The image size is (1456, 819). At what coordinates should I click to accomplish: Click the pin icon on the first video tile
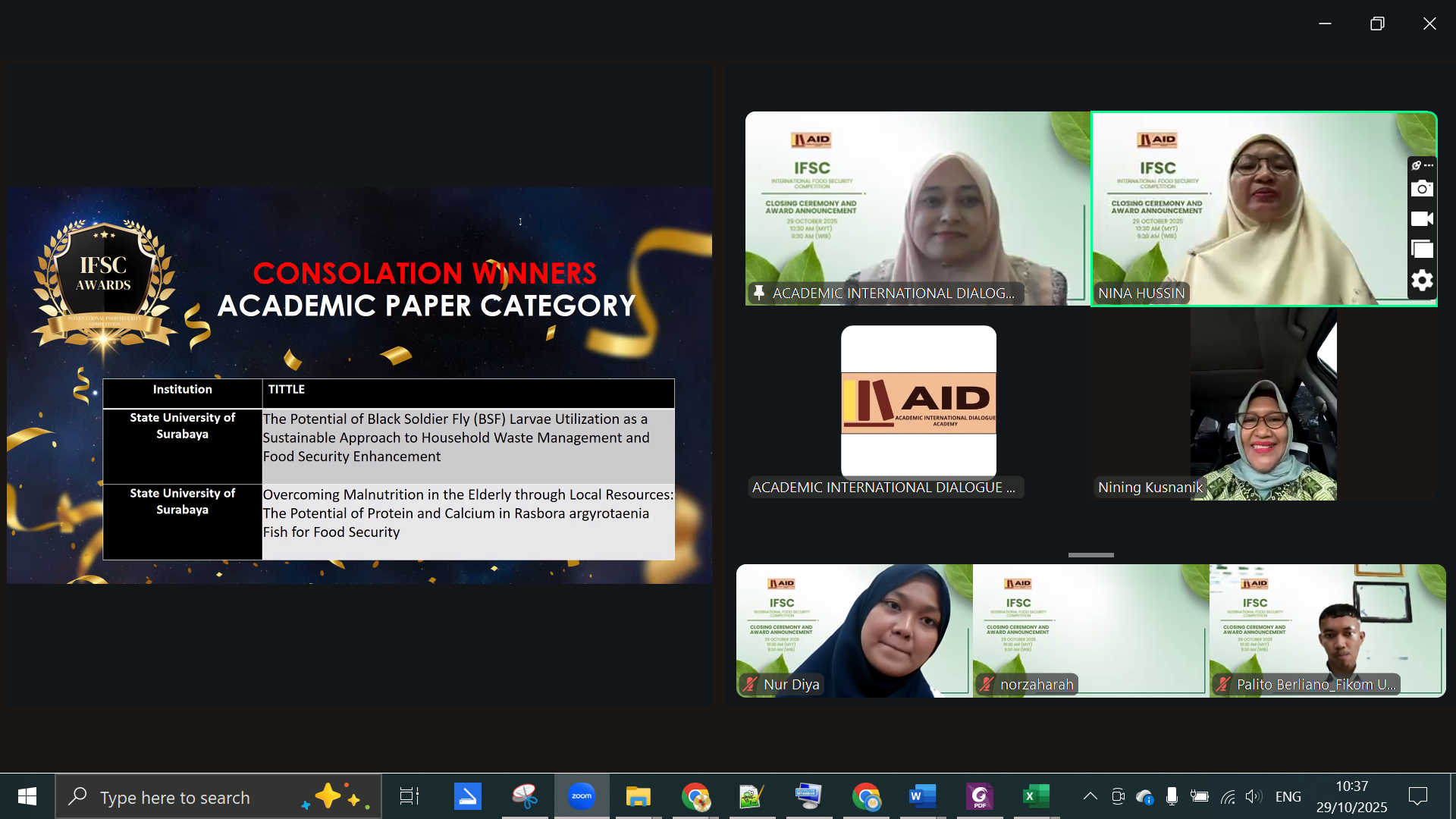click(x=758, y=293)
